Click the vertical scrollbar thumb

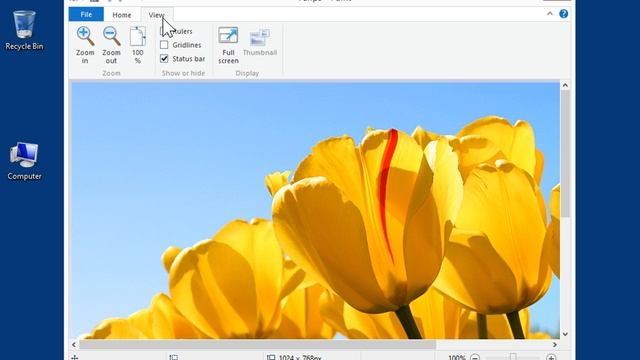pos(565,153)
